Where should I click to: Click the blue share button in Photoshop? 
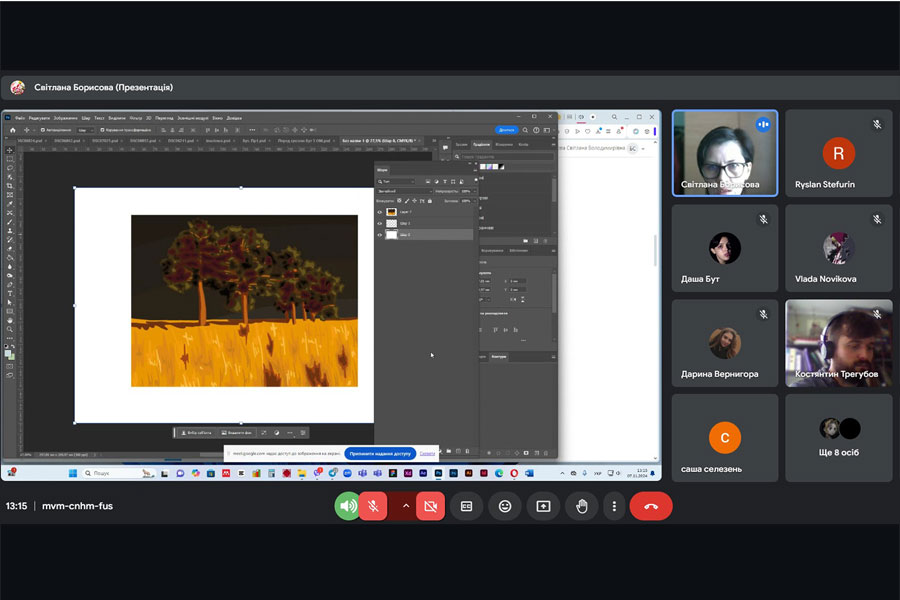point(506,130)
